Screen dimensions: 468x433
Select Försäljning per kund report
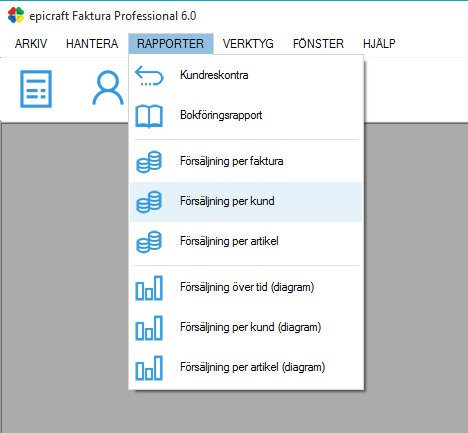point(246,202)
